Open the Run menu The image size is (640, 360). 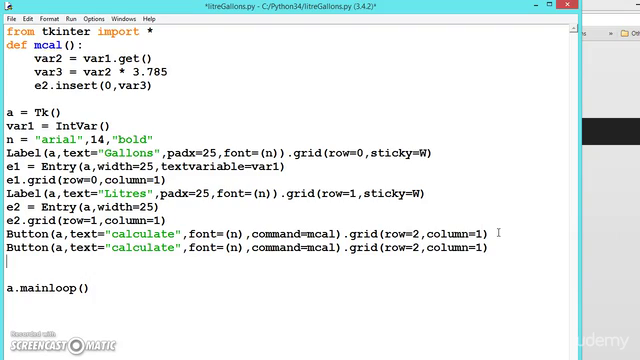[x=71, y=19]
